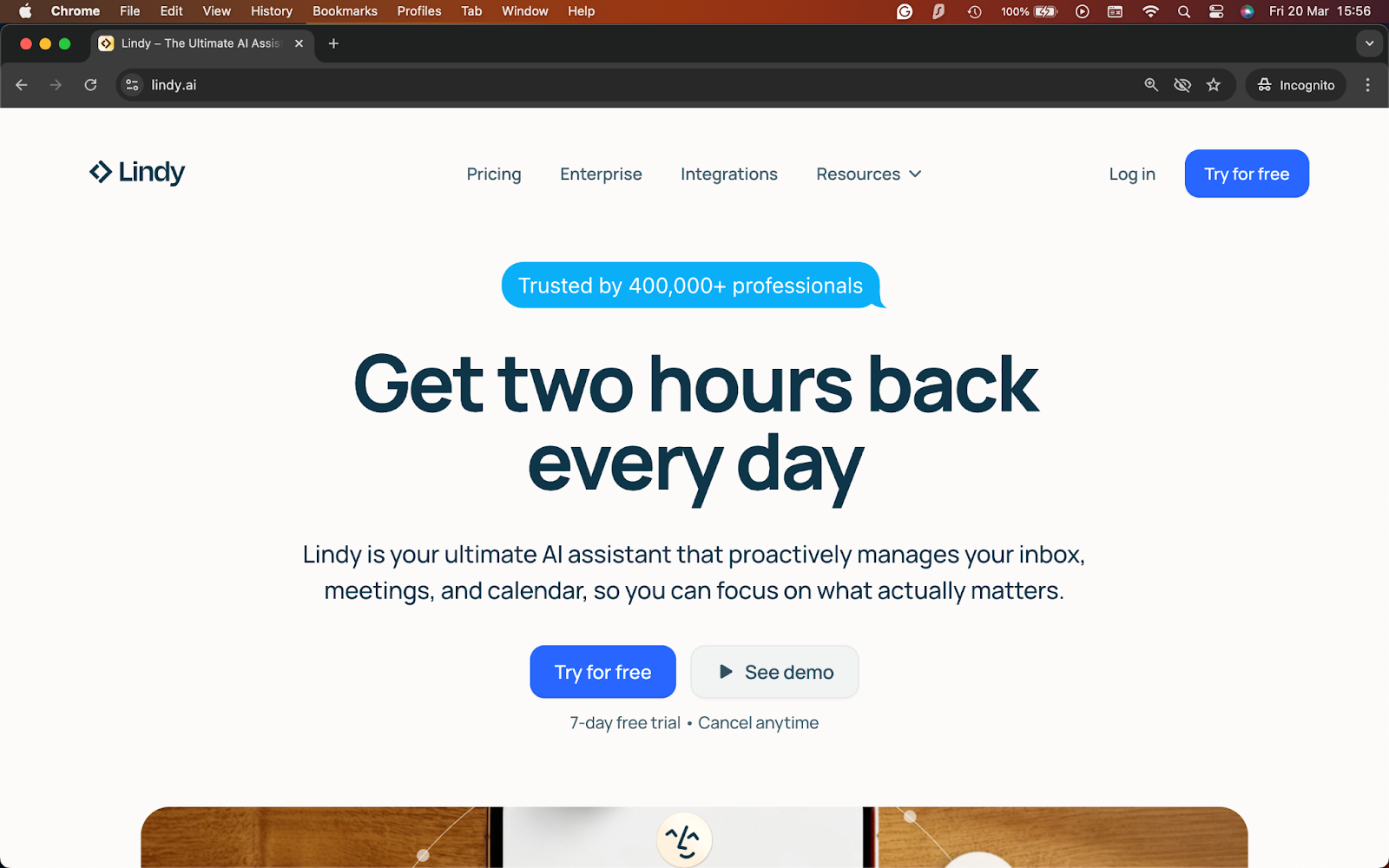The width and height of the screenshot is (1389, 868).
Task: Click the lindy.ai address bar field
Action: click(641, 85)
